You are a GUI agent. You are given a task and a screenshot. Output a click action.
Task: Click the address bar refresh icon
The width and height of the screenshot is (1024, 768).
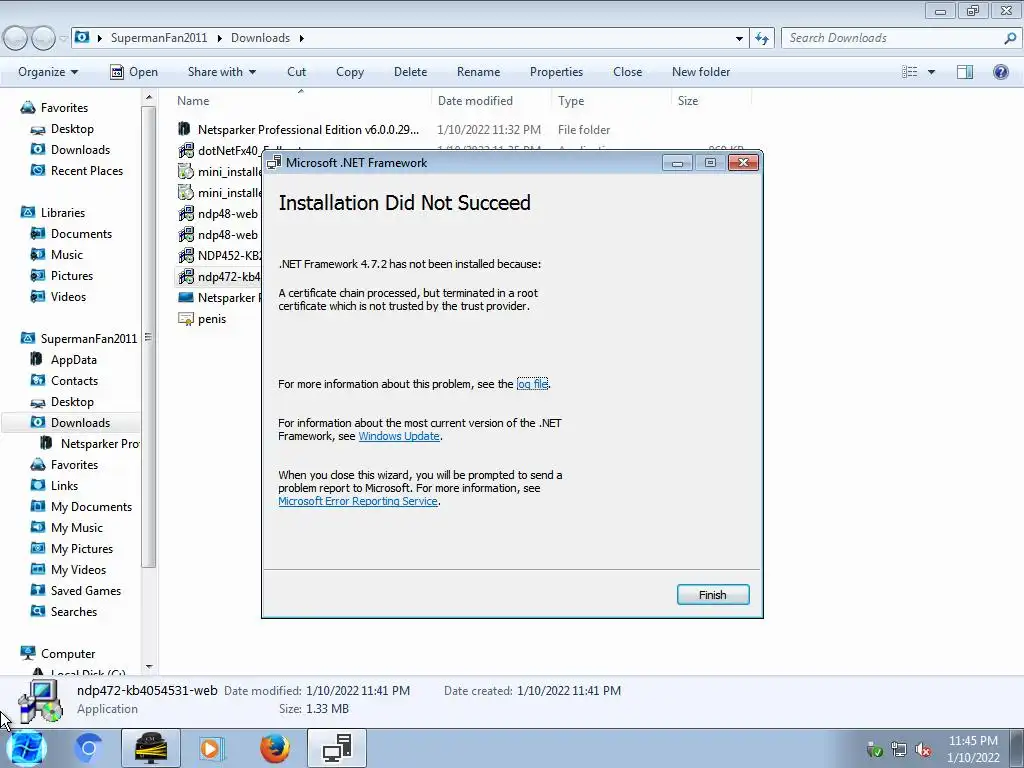[x=761, y=38]
